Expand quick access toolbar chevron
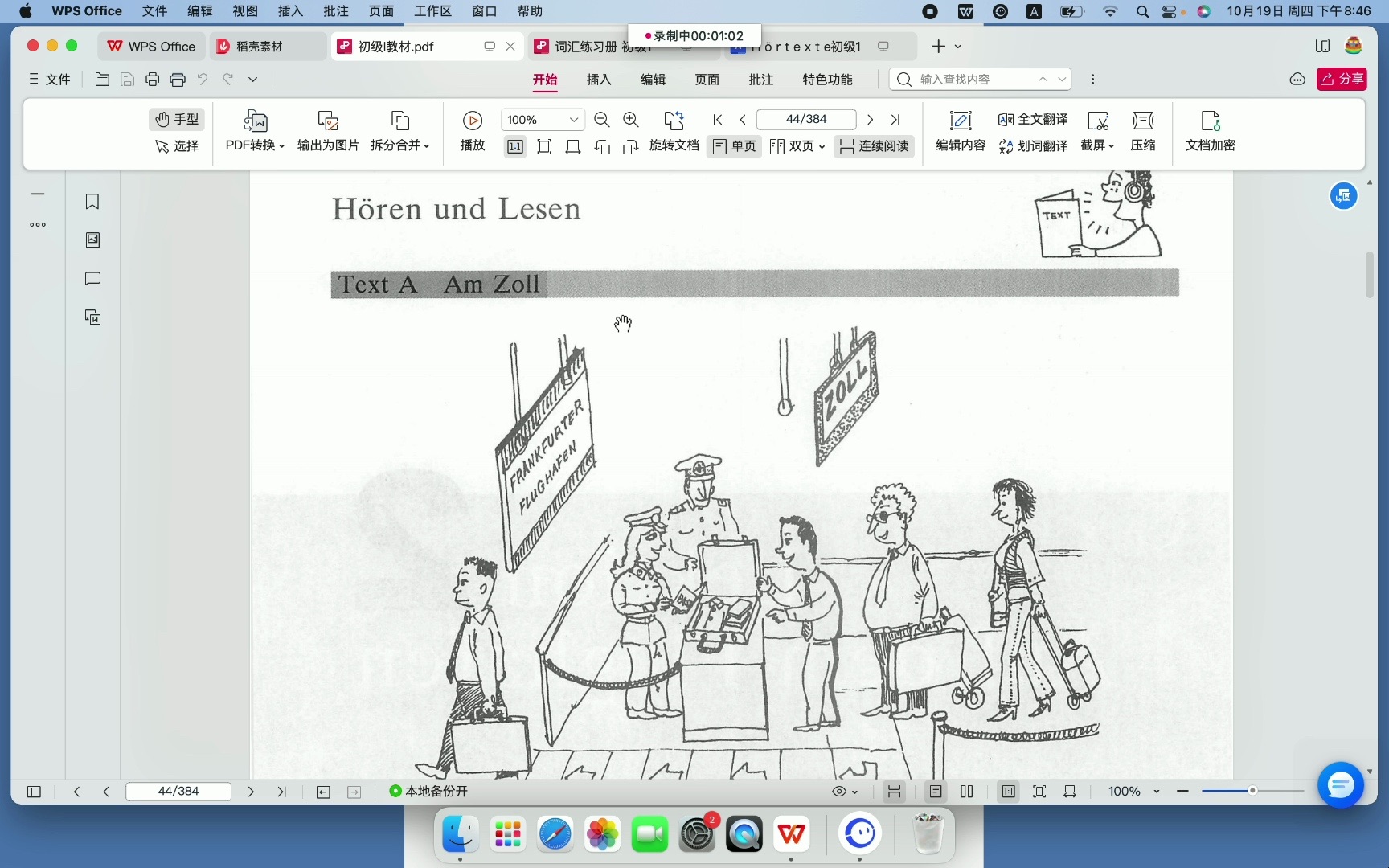Viewport: 1389px width, 868px height. (x=252, y=79)
